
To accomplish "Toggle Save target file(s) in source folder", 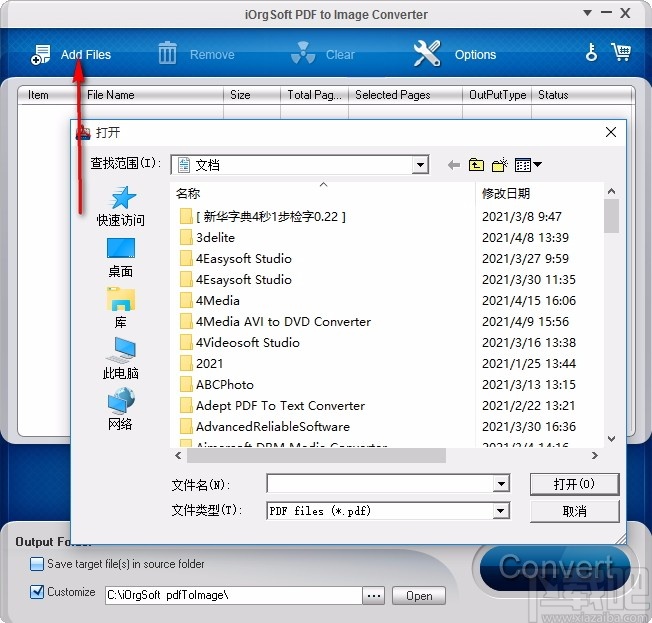I will pos(37,564).
